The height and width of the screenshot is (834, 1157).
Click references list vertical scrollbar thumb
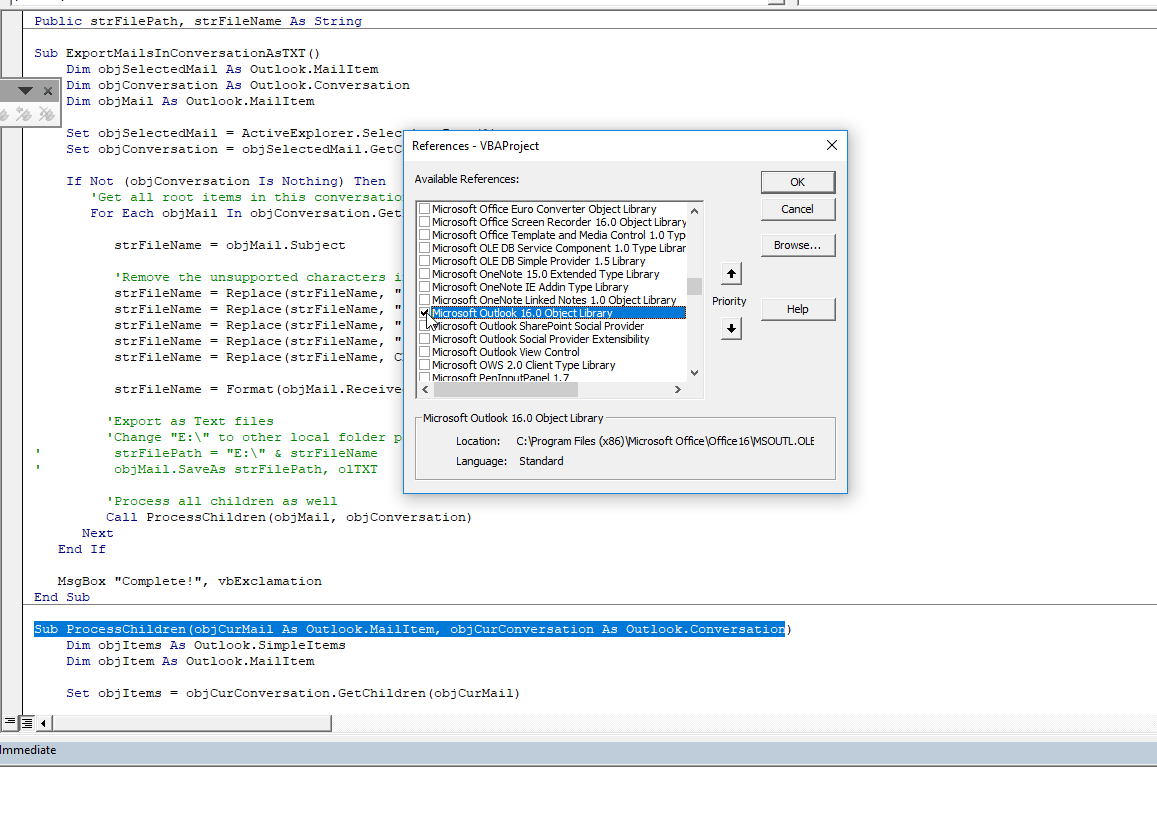tap(694, 286)
